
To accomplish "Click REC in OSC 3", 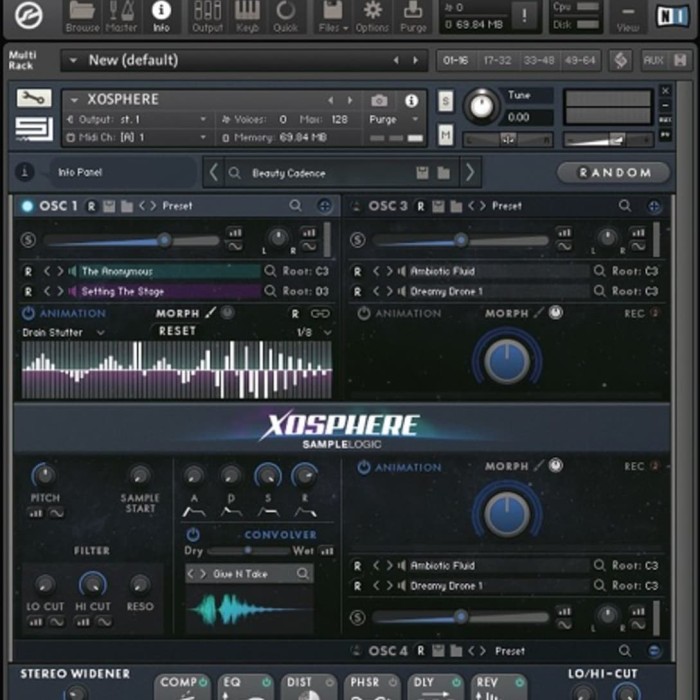I will tap(634, 313).
